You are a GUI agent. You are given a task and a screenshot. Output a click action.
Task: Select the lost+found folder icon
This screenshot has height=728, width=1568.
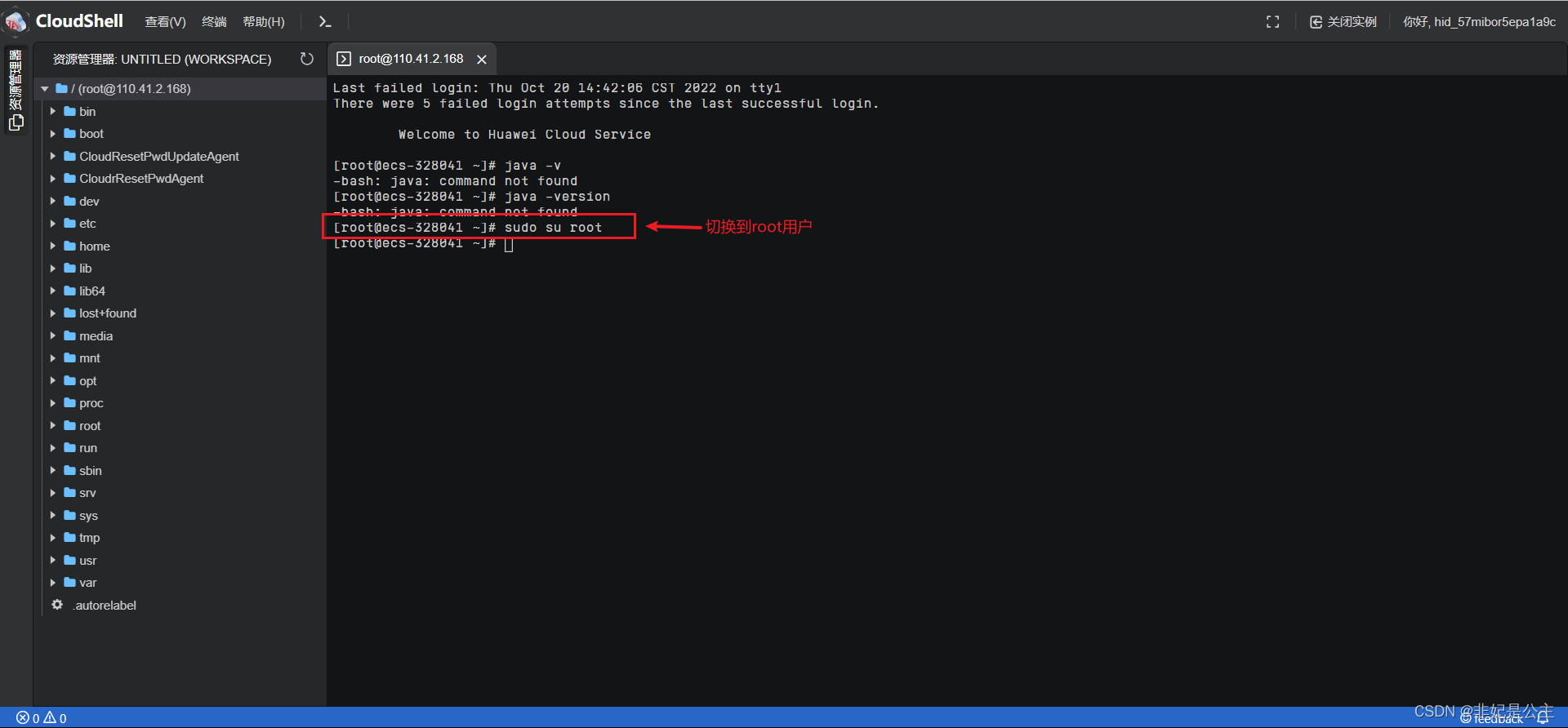coord(69,313)
